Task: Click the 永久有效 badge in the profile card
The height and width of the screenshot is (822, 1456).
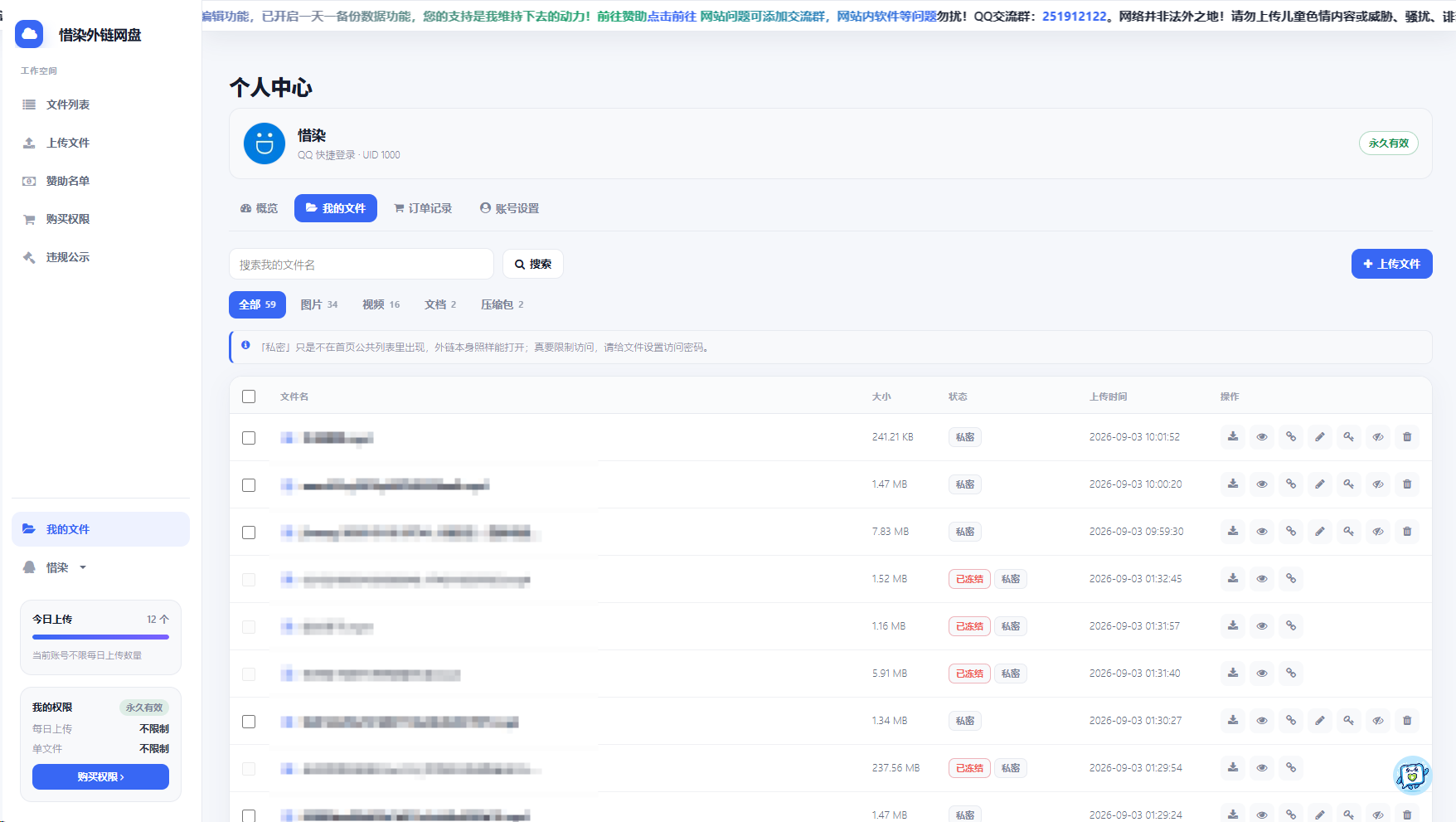Action: [x=1389, y=143]
